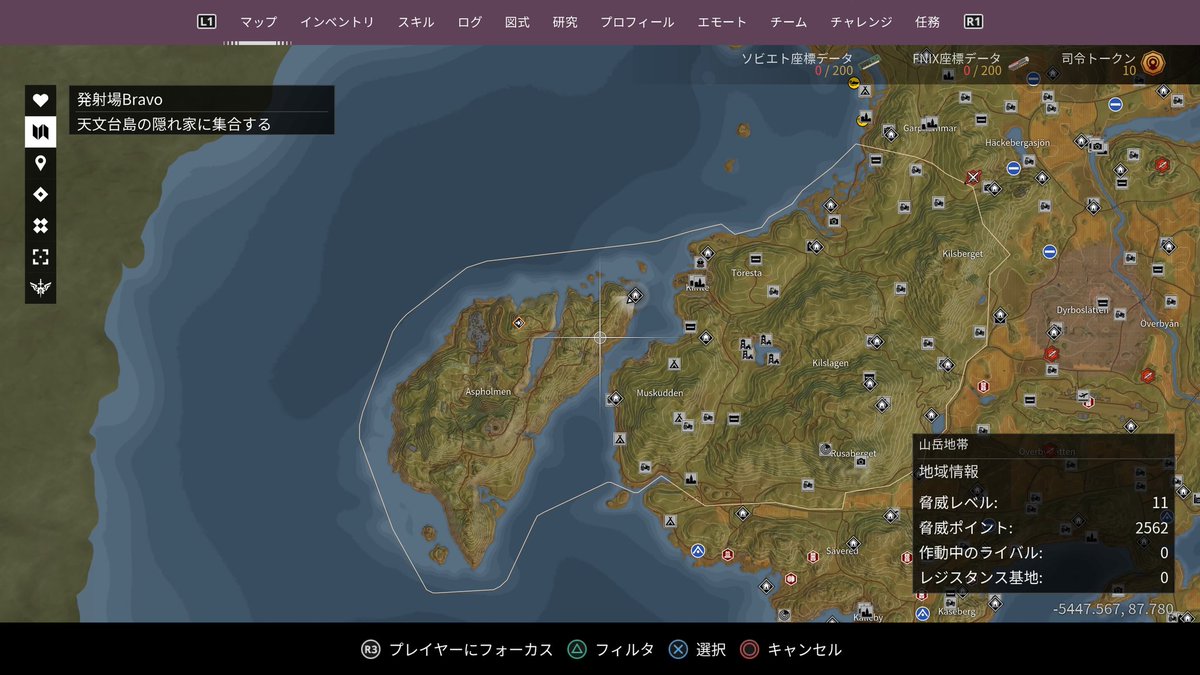Click the FNIX座標データ component icon
The image size is (1200, 675).
[1019, 63]
